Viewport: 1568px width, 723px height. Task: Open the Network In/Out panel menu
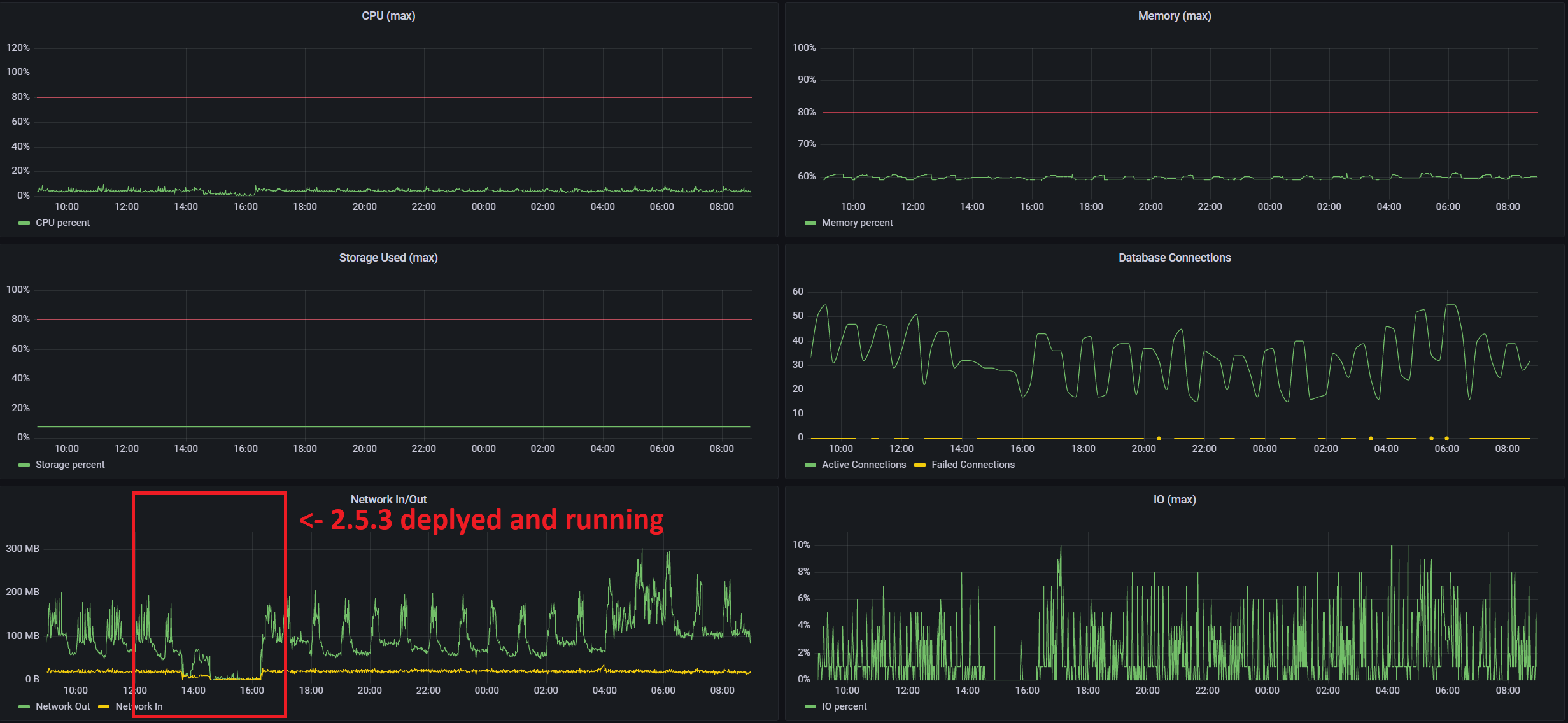388,499
